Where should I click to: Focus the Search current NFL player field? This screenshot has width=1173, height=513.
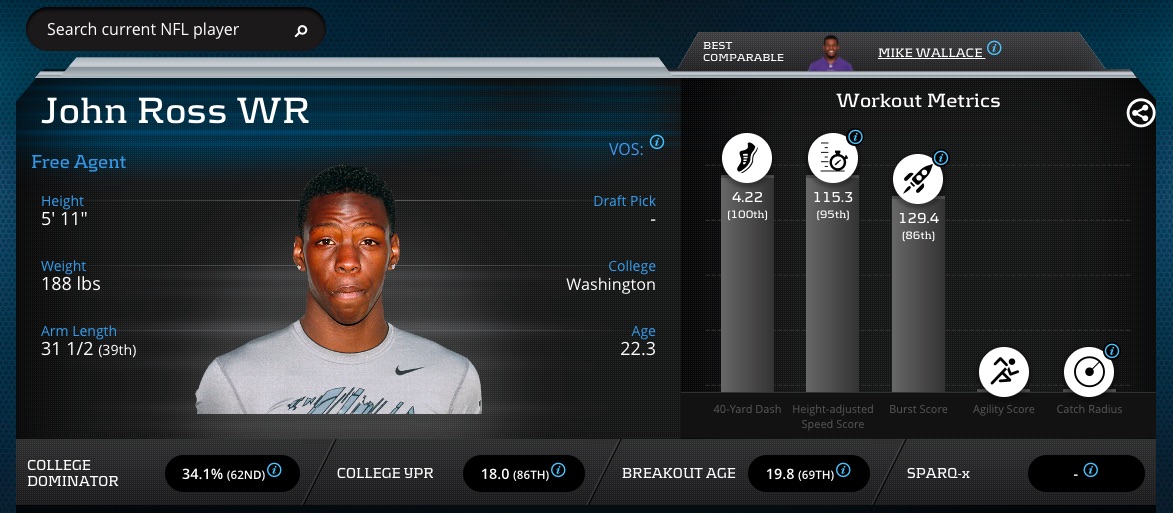[176, 30]
